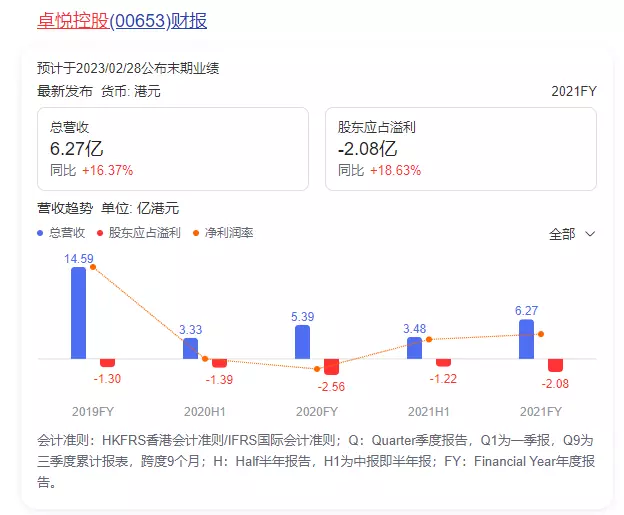
Task: Select the 2021H1 red bar -1.22
Action: tap(443, 362)
